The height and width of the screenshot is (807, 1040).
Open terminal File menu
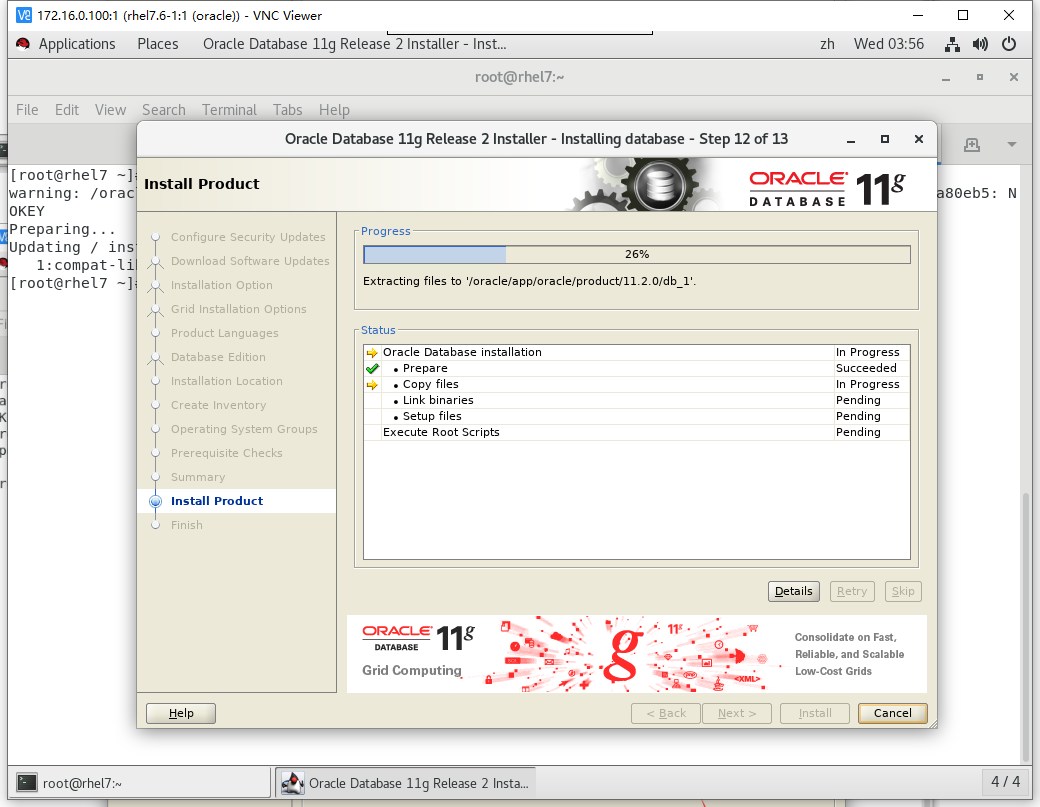[27, 109]
